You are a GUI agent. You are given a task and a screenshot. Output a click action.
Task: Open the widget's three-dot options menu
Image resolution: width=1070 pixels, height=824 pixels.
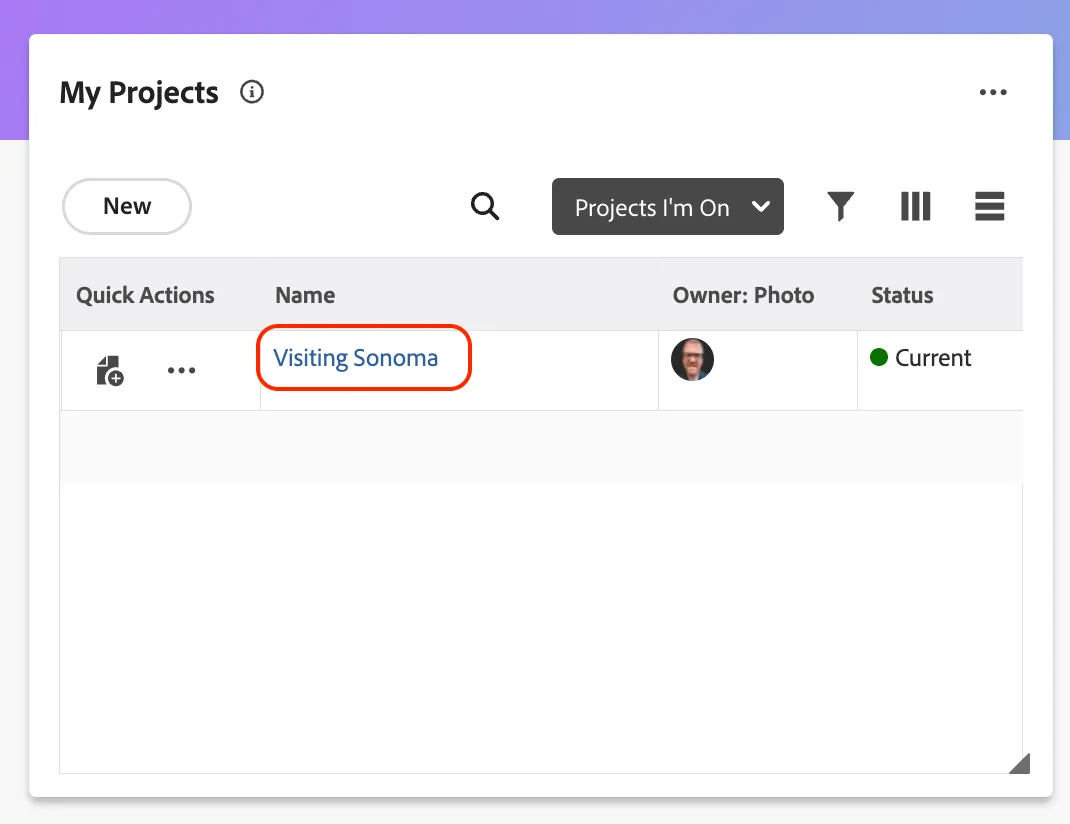tap(993, 92)
